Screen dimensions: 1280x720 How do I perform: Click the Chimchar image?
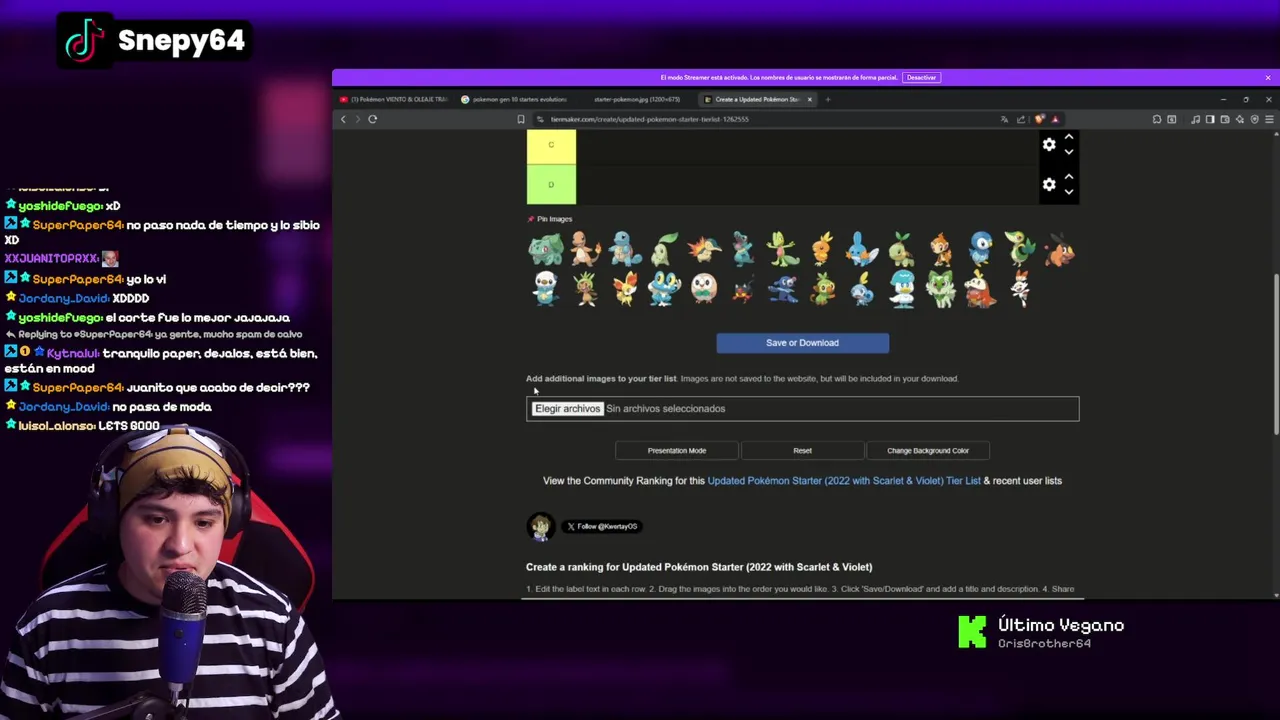coord(941,249)
